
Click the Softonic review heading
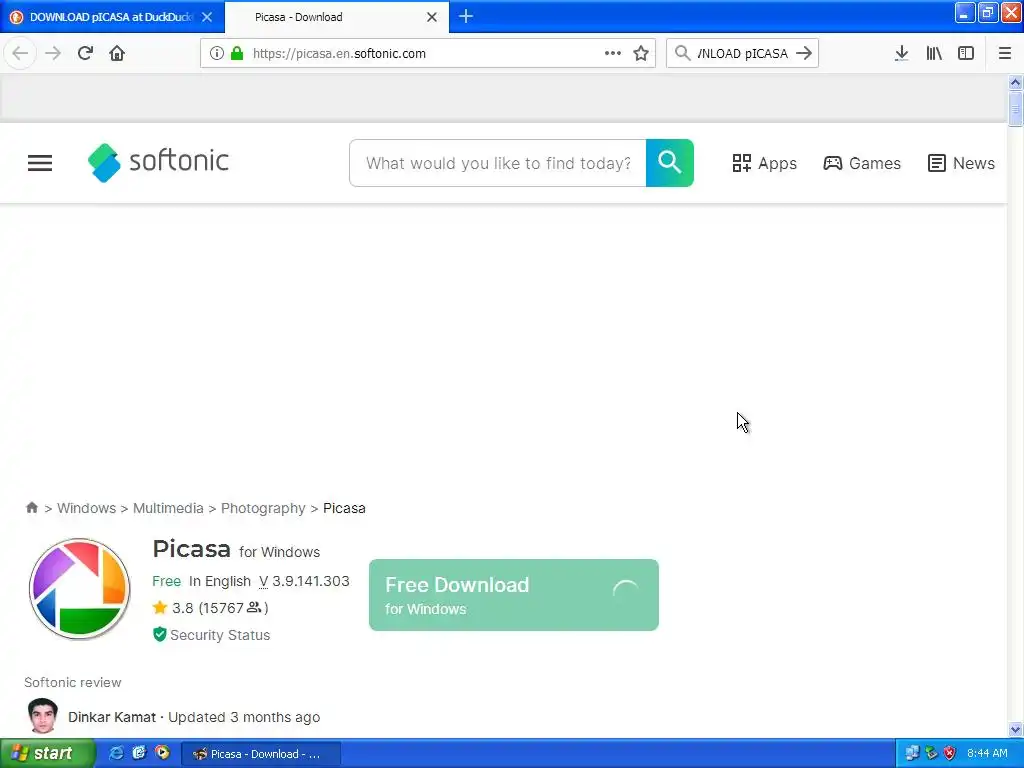point(72,682)
